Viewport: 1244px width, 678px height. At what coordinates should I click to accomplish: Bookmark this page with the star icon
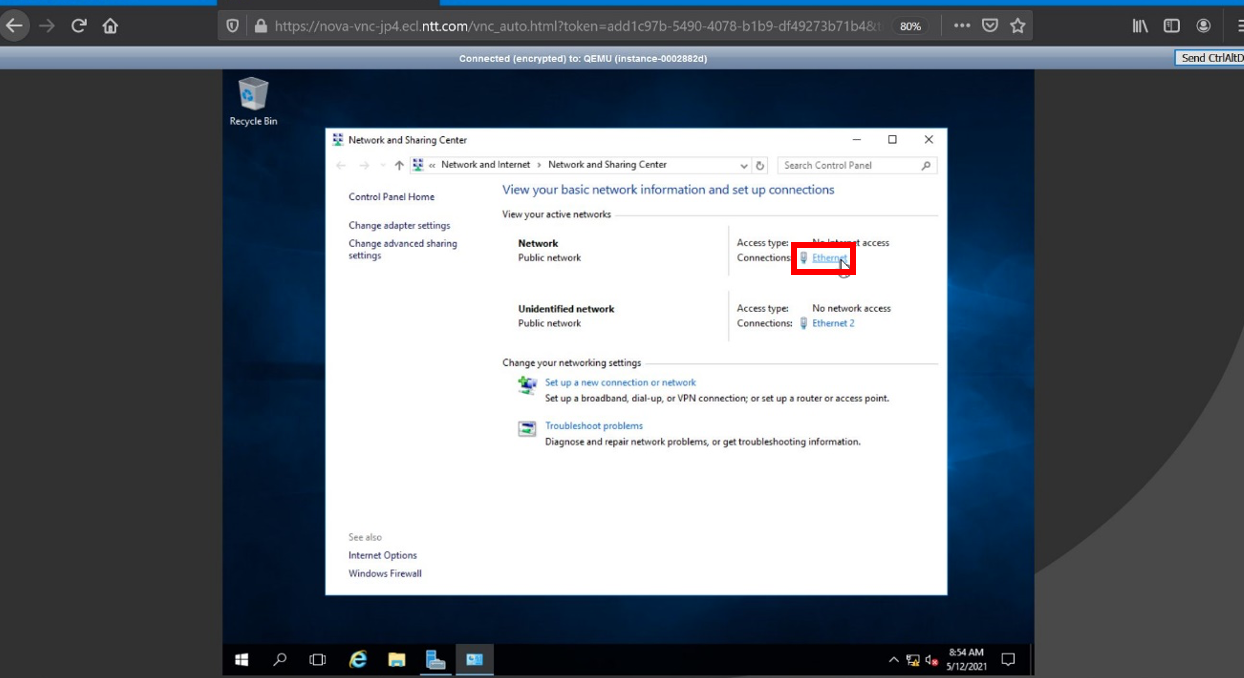(x=1018, y=26)
